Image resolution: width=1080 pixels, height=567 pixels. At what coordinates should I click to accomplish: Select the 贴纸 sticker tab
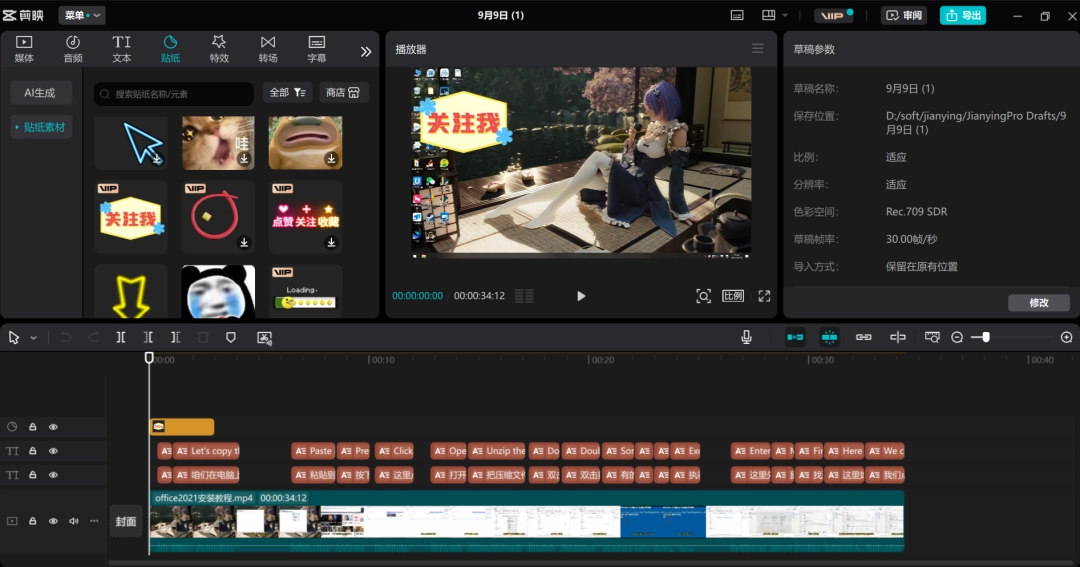[x=170, y=49]
